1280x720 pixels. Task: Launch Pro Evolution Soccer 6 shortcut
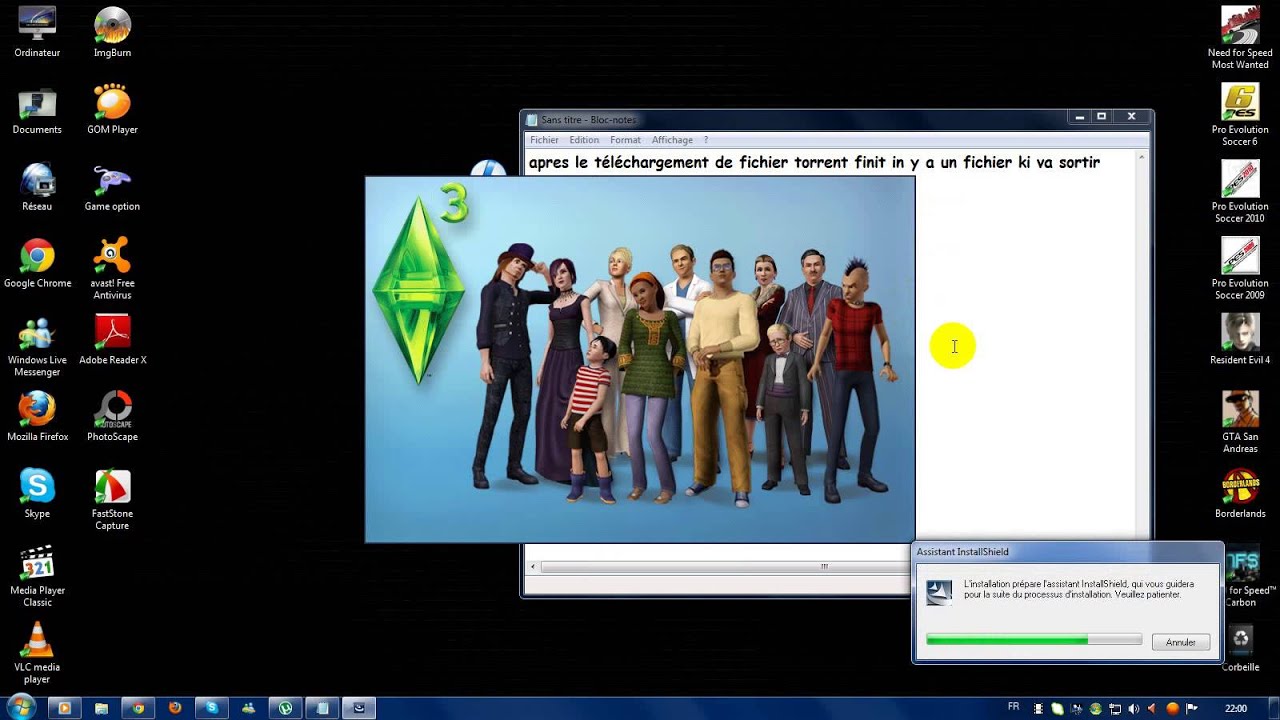[1240, 115]
